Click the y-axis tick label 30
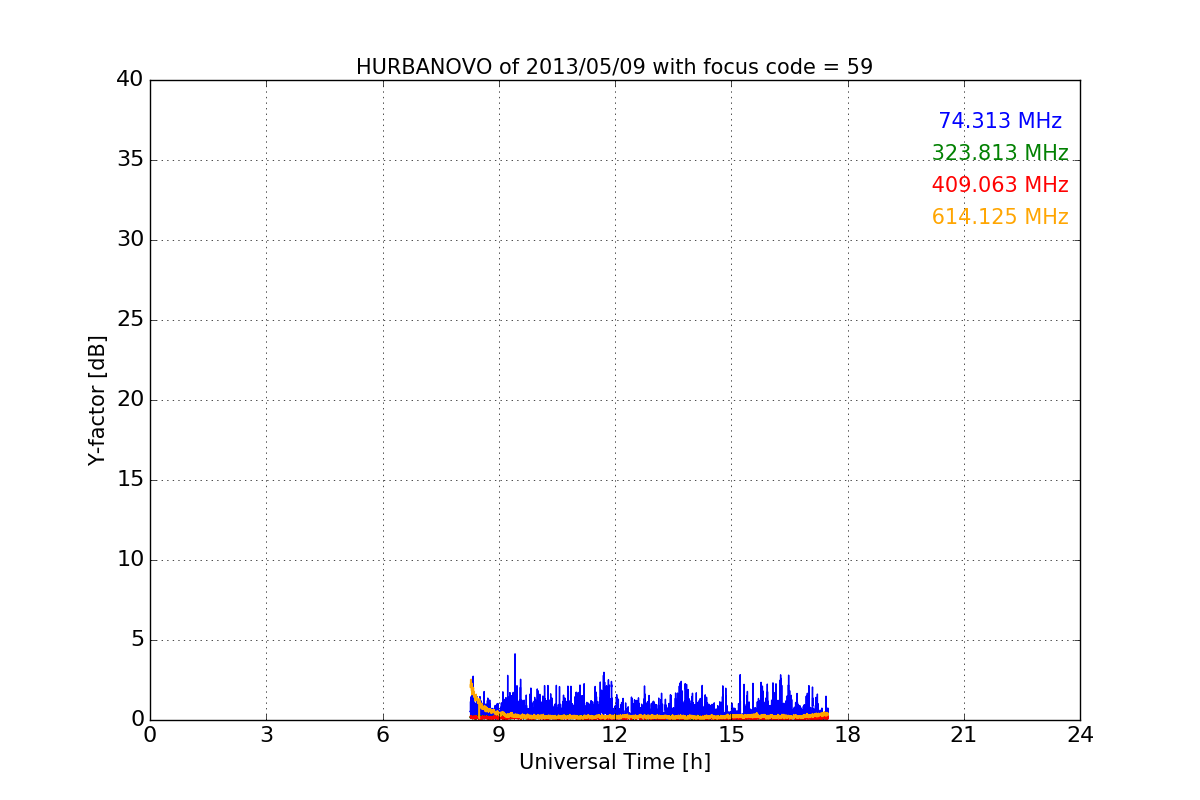 pos(130,240)
